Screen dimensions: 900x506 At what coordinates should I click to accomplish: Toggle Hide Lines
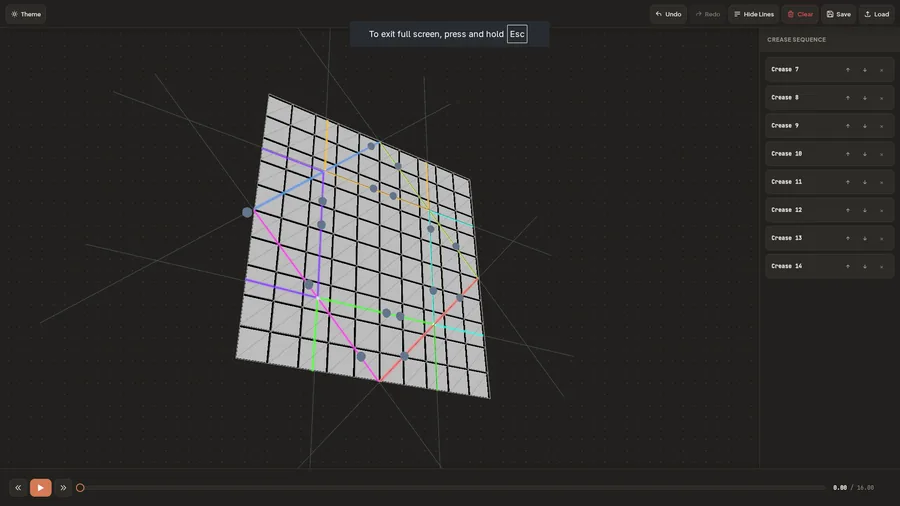coord(754,14)
